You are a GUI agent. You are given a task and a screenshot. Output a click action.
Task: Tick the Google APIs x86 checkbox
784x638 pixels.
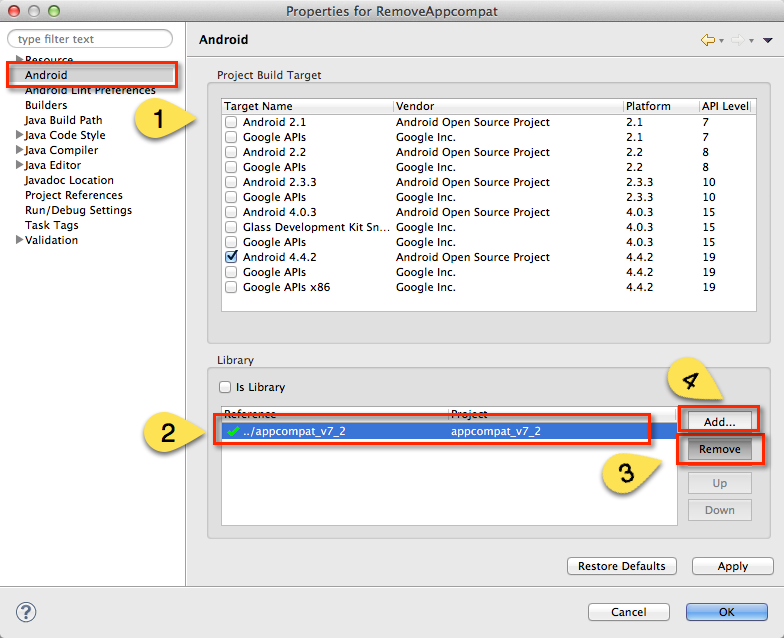[232, 287]
